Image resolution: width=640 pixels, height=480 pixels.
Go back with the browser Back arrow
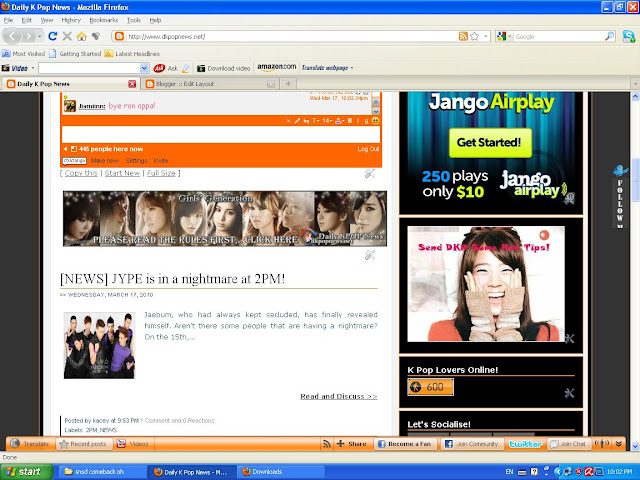[12, 36]
